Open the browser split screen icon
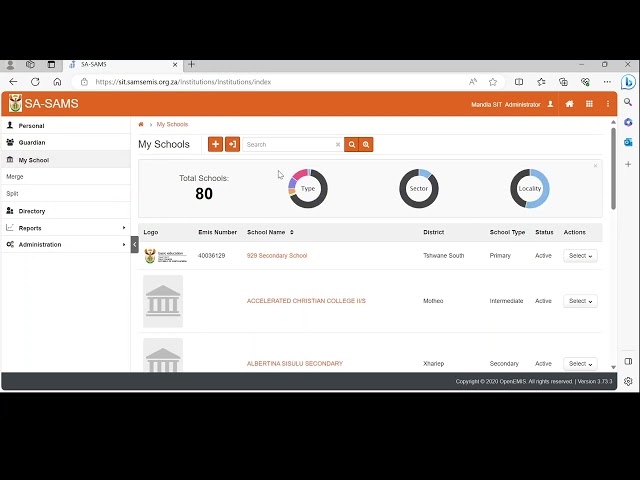Image resolution: width=640 pixels, height=480 pixels. point(519,82)
